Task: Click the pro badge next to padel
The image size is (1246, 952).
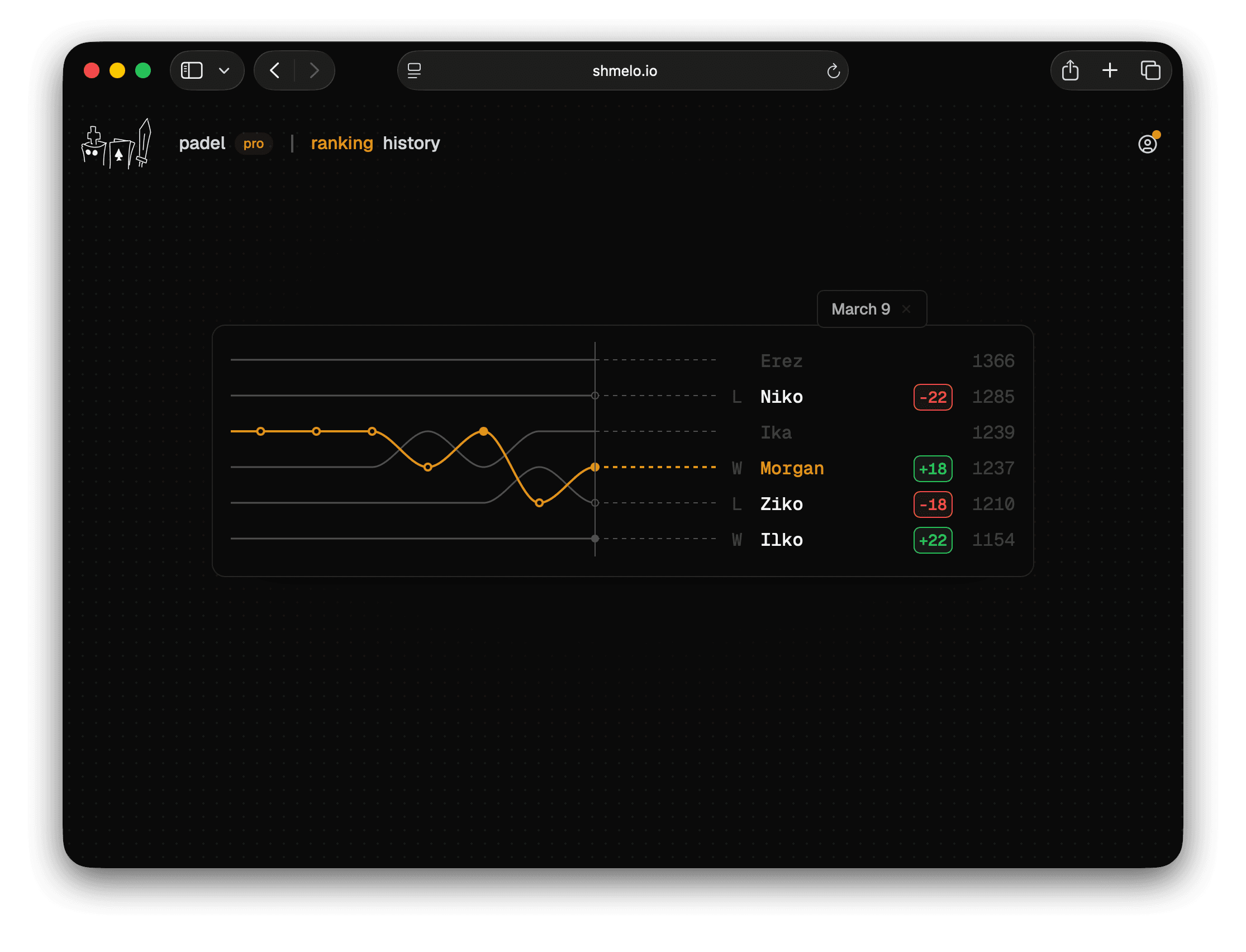Action: (253, 144)
